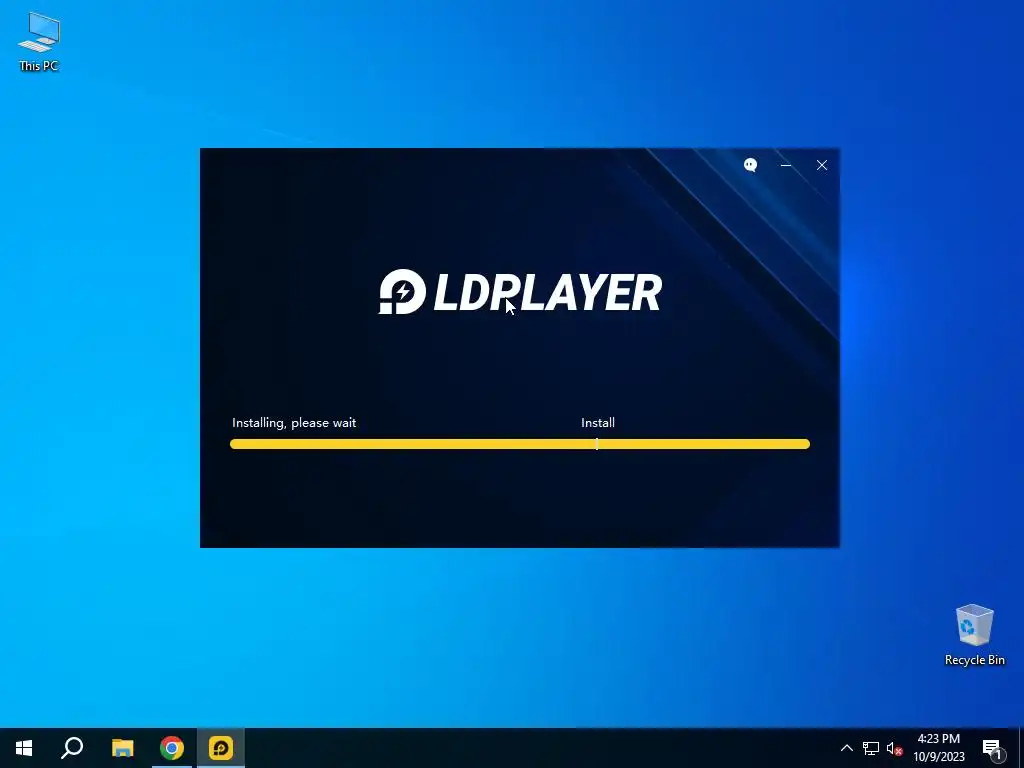
Task: Click the LDPlayer logo in installer
Action: click(520, 292)
